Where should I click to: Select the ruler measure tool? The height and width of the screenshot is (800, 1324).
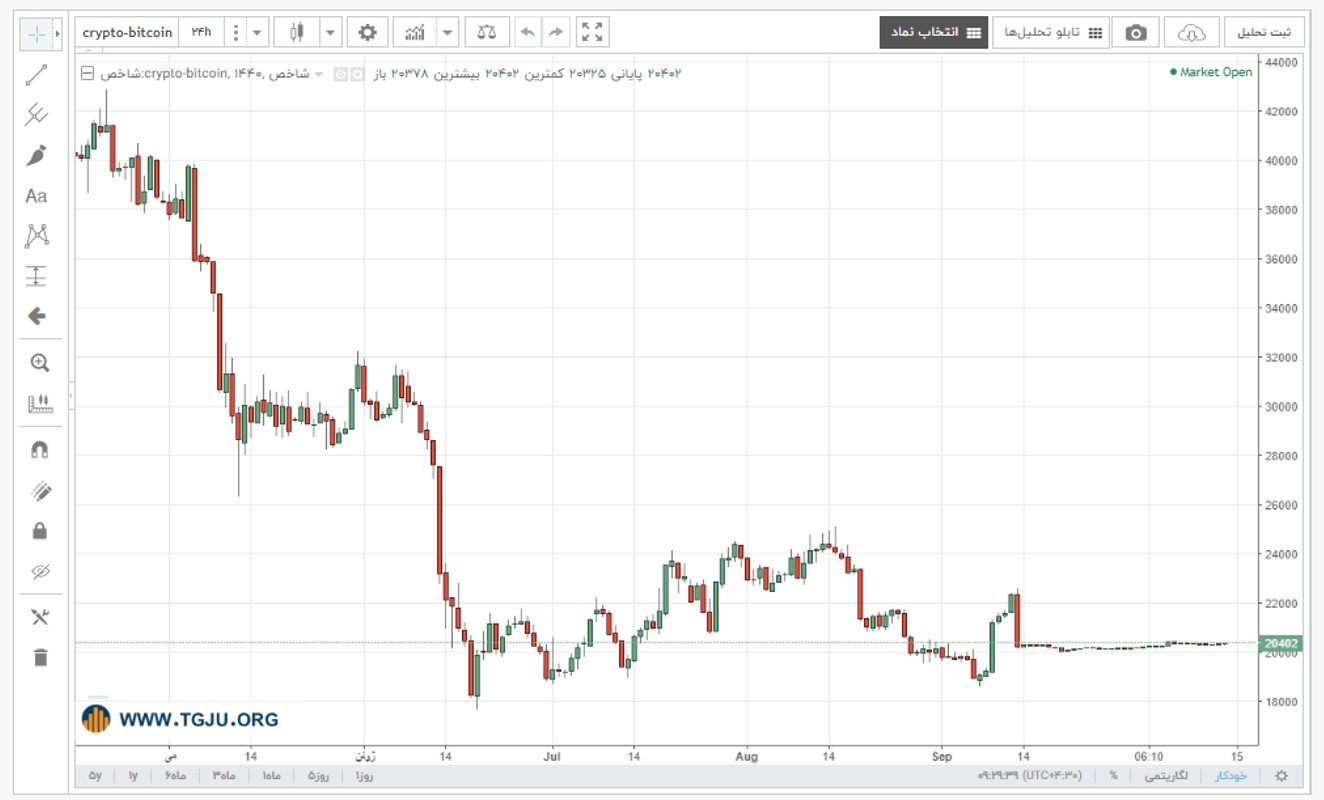pyautogui.click(x=40, y=404)
